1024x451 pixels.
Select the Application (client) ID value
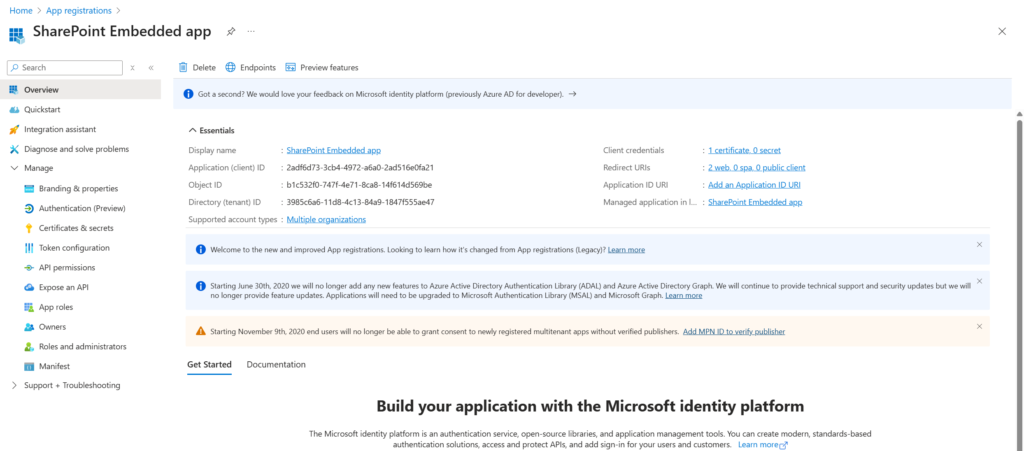[x=360, y=168]
